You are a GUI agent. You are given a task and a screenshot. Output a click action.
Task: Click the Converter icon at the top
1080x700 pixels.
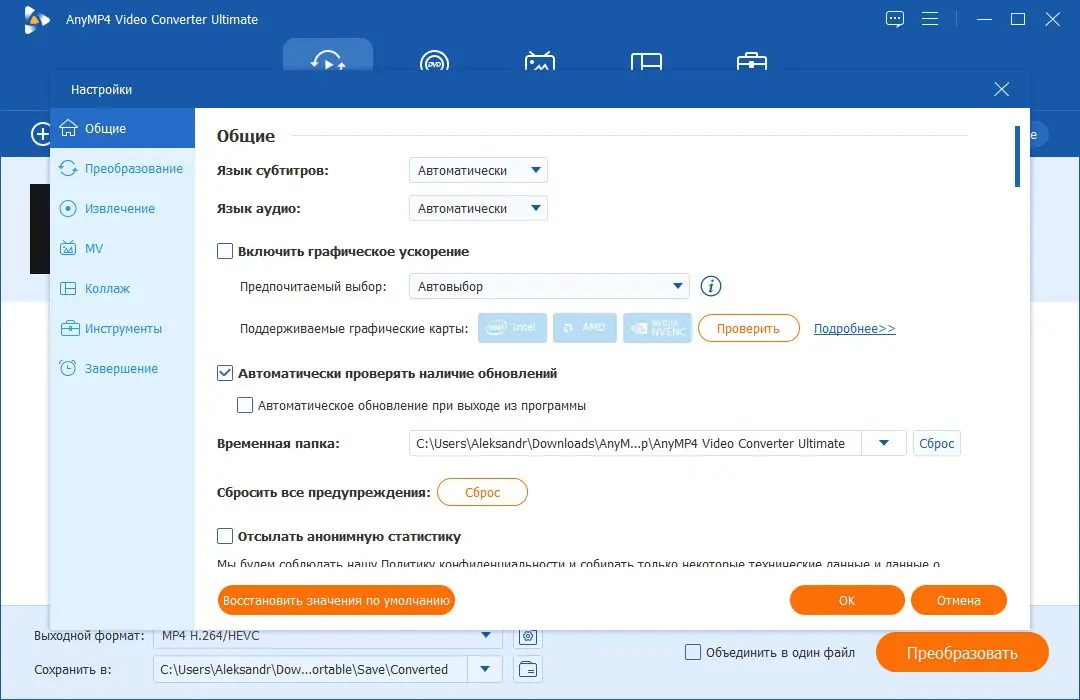(328, 58)
